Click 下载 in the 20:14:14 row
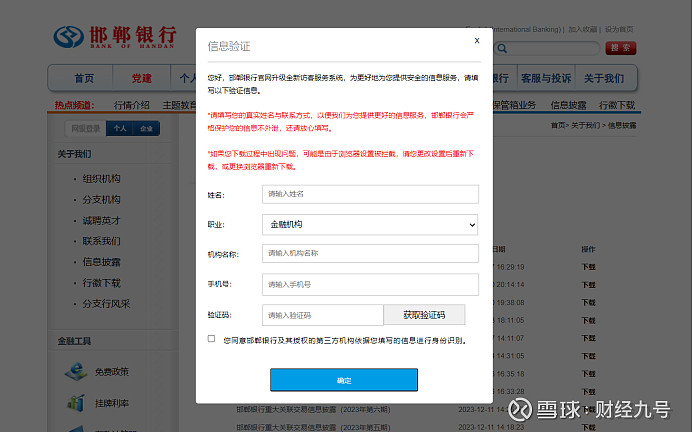 [588, 285]
